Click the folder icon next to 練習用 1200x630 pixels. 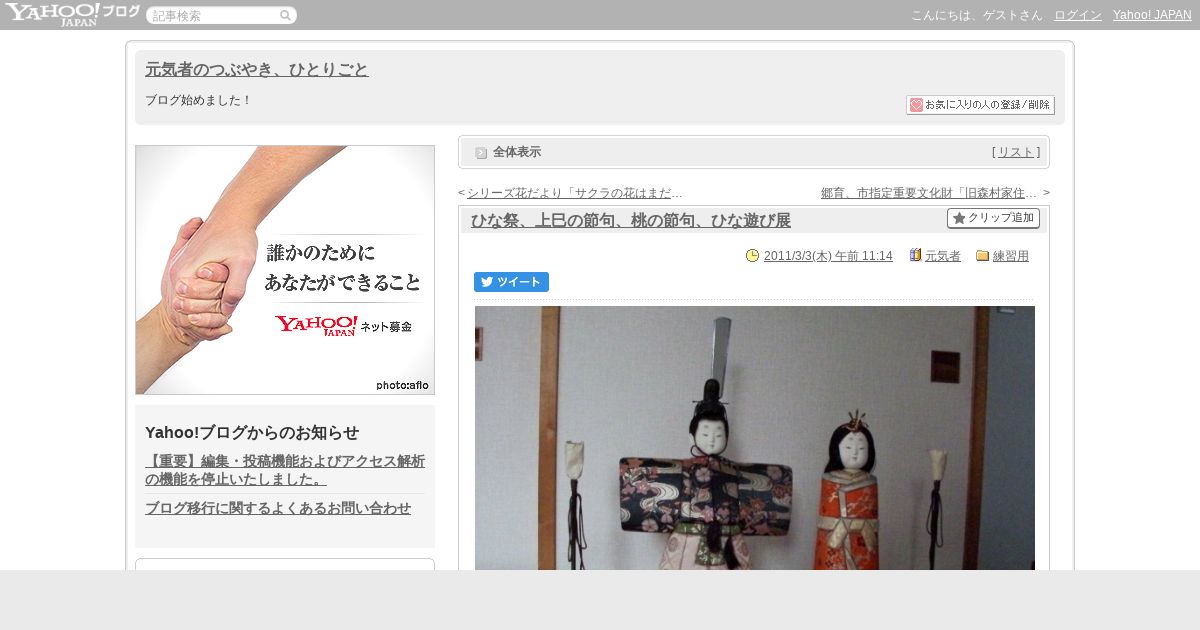tap(982, 256)
